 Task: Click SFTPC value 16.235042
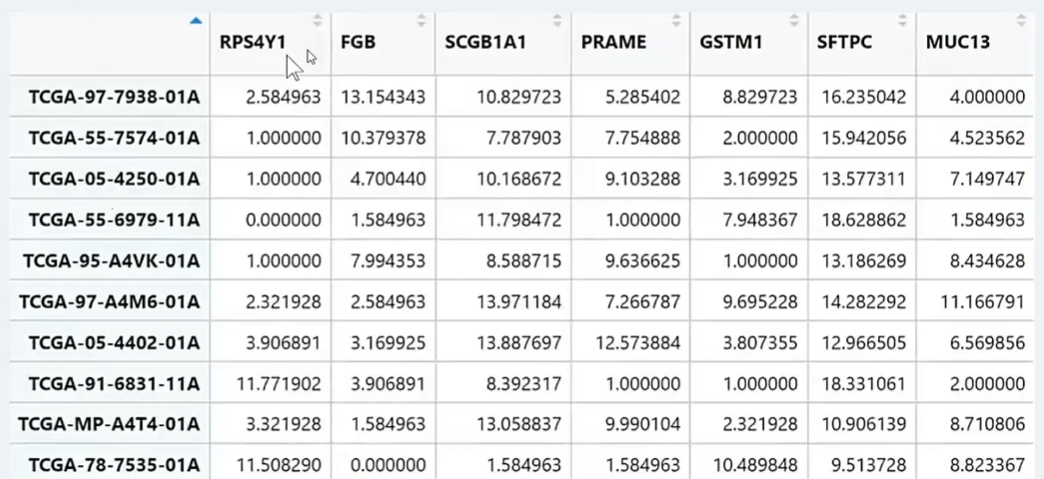(864, 97)
